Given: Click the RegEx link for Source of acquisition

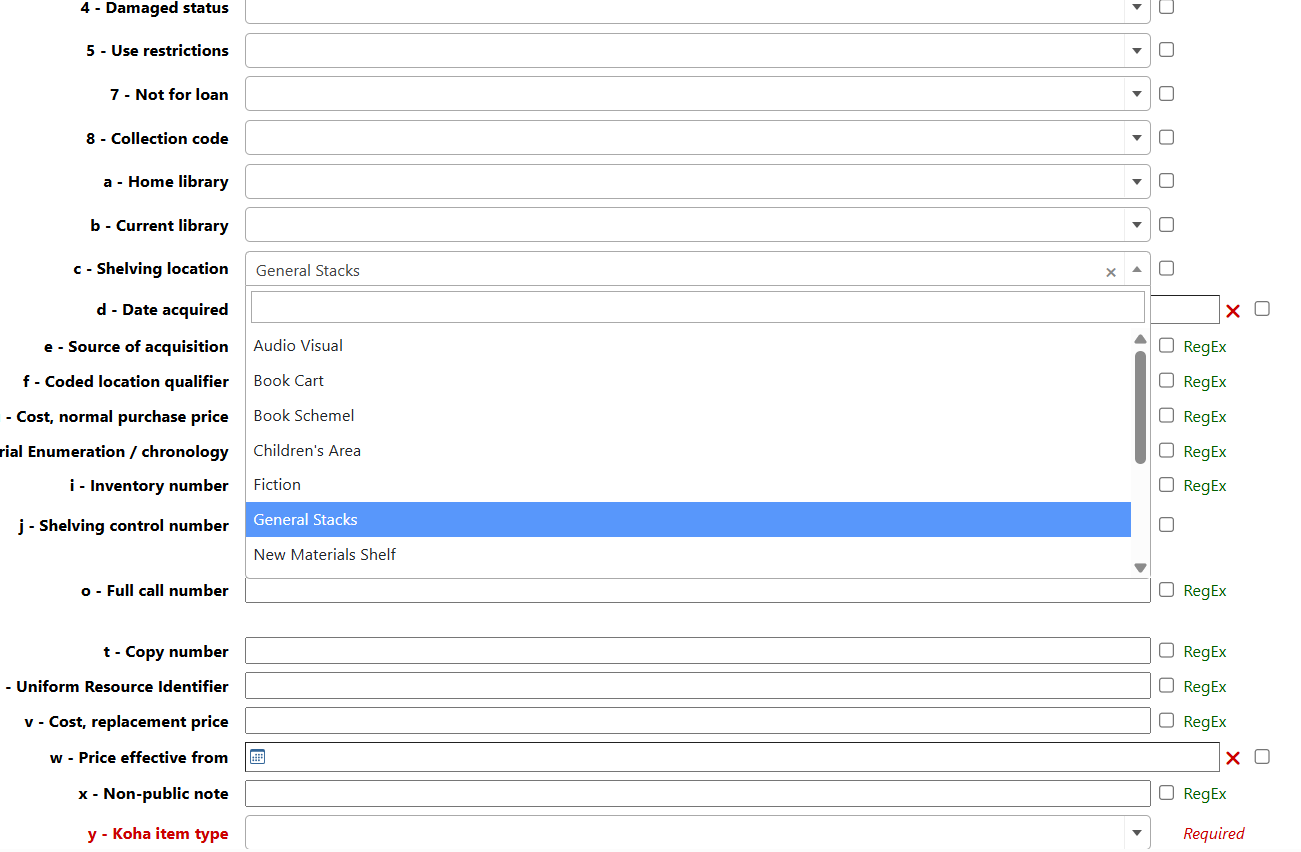Looking at the screenshot, I should (1204, 347).
